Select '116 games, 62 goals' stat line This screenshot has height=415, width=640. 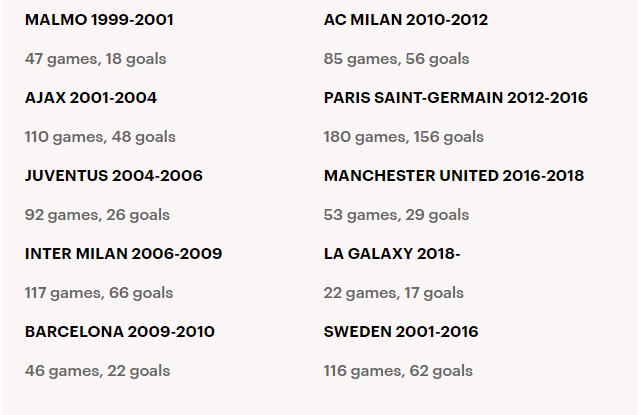point(398,371)
